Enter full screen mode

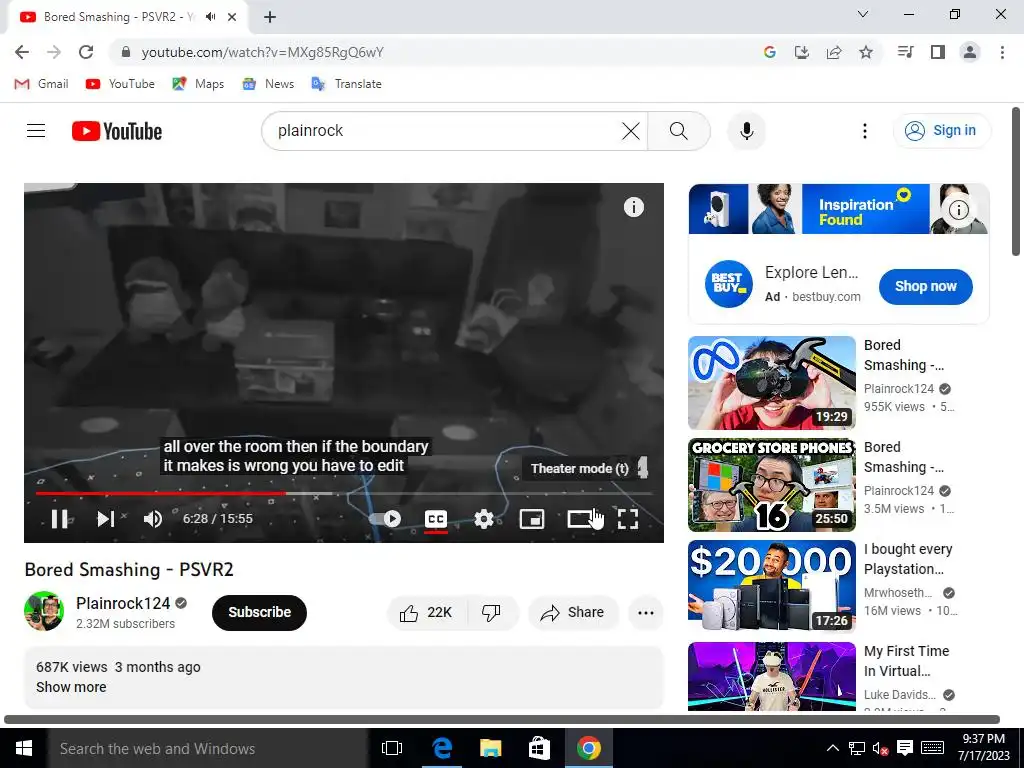point(628,519)
